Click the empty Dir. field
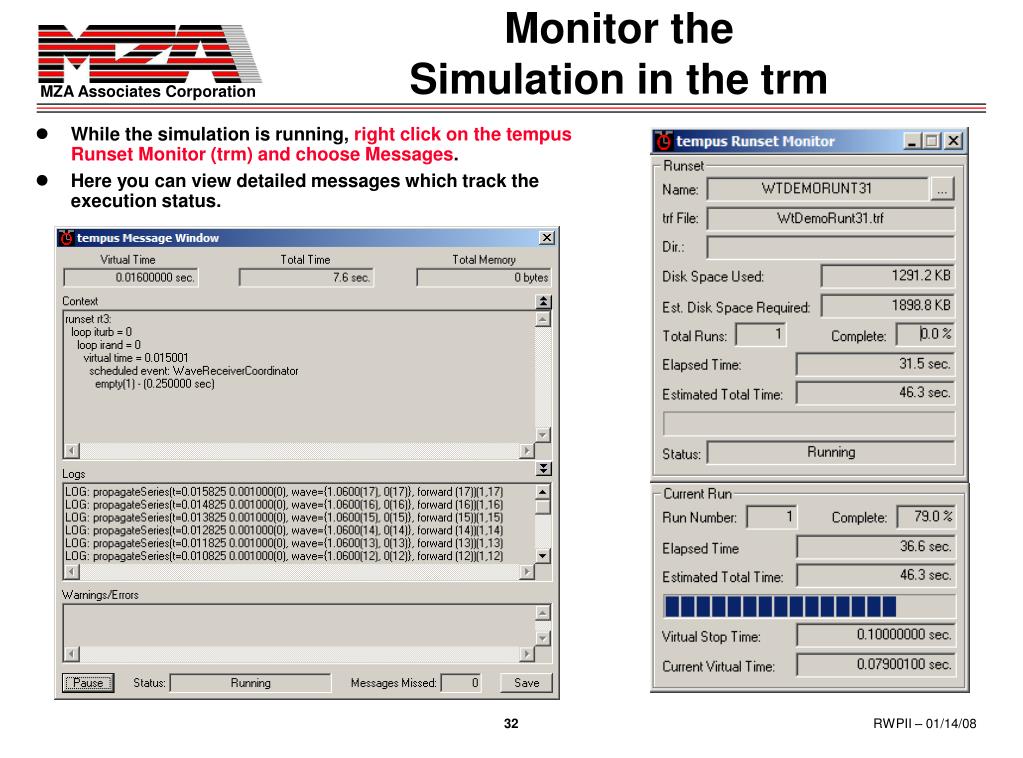 pos(831,248)
